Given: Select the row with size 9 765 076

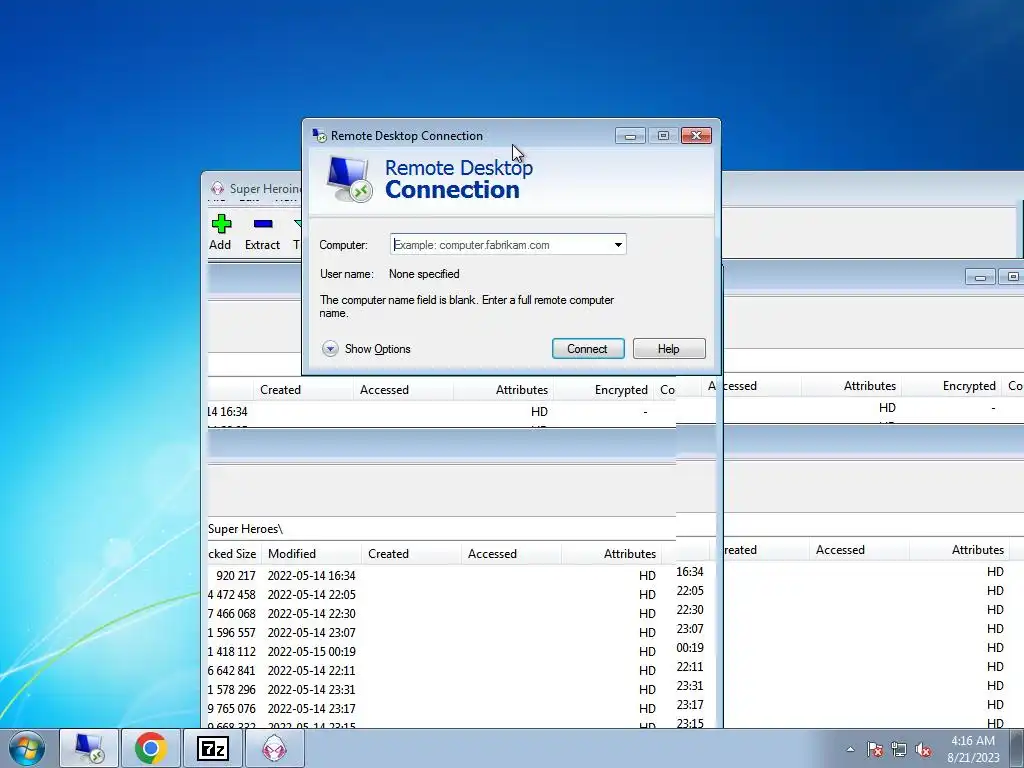Looking at the screenshot, I should [441, 709].
